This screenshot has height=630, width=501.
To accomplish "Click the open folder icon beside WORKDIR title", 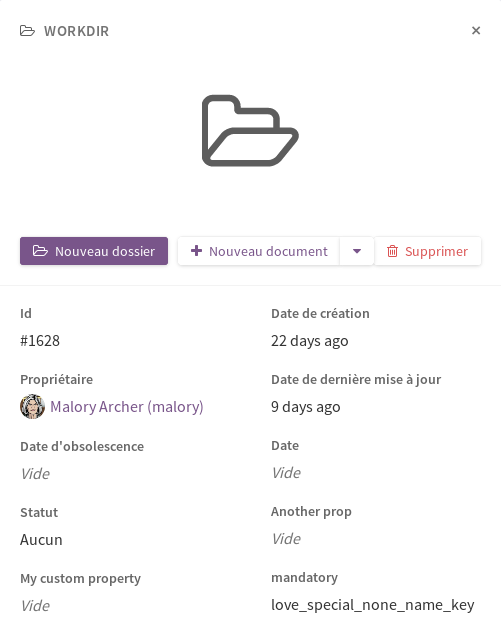I will pyautogui.click(x=27, y=31).
